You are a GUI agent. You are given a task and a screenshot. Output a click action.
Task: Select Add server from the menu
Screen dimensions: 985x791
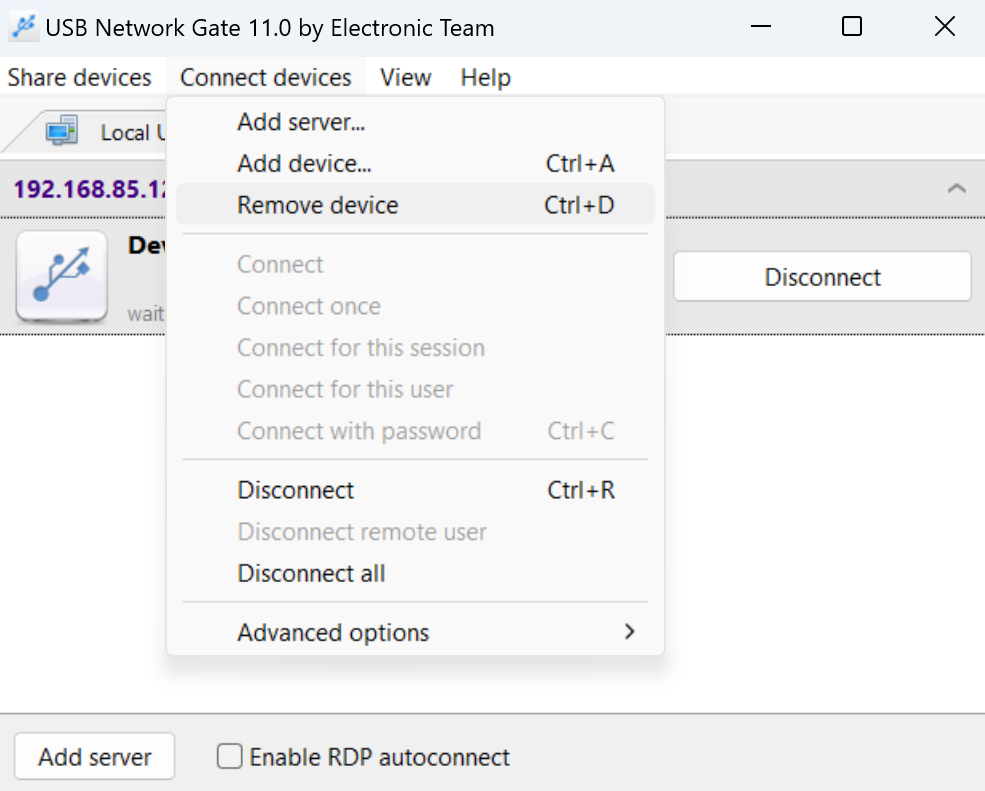point(300,121)
